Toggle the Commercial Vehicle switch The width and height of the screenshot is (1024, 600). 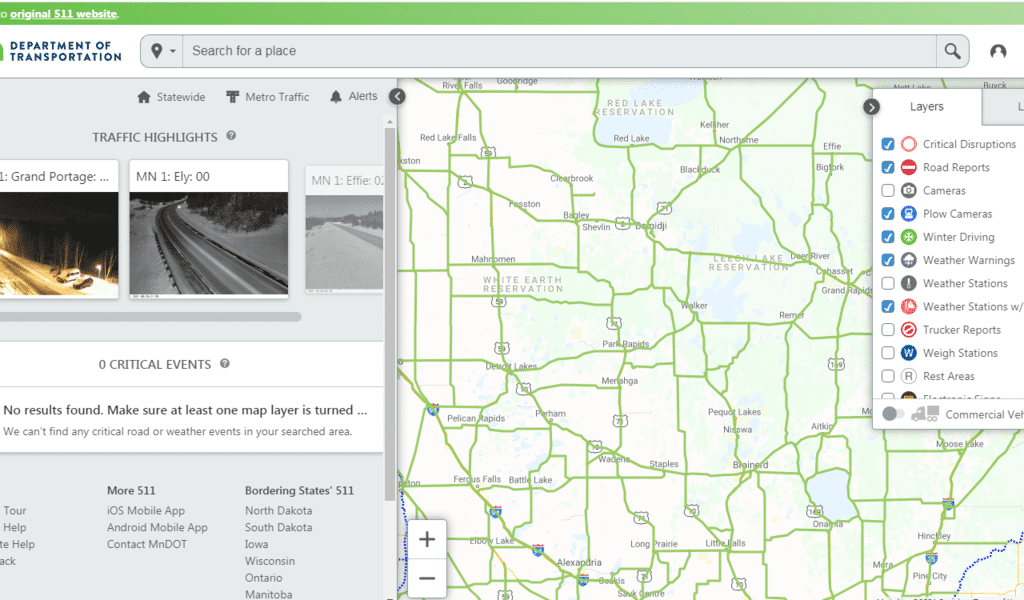click(x=893, y=414)
